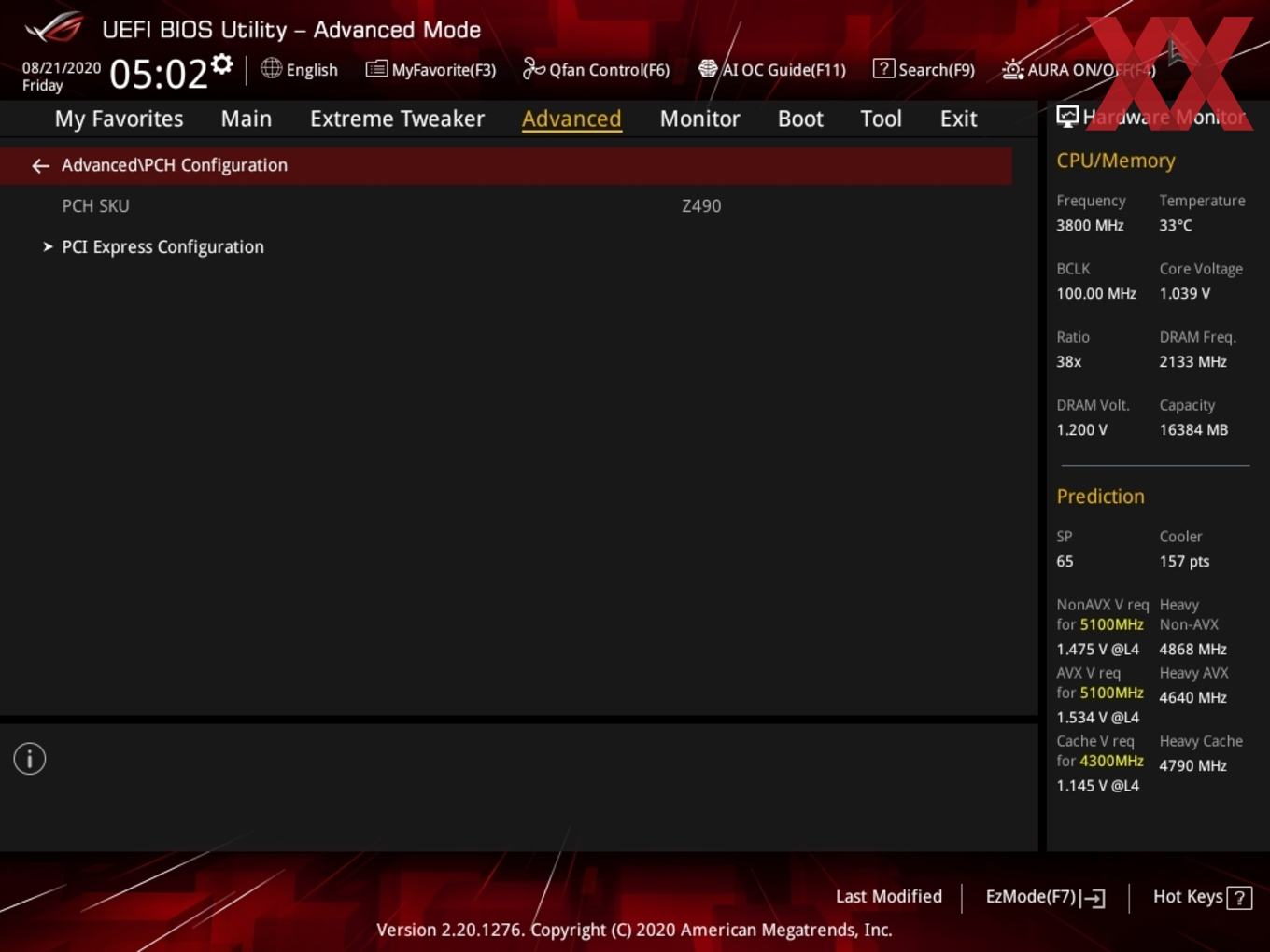Viewport: 1270px width, 952px height.
Task: Toggle AURA lighting via sun icon
Action: [1012, 69]
